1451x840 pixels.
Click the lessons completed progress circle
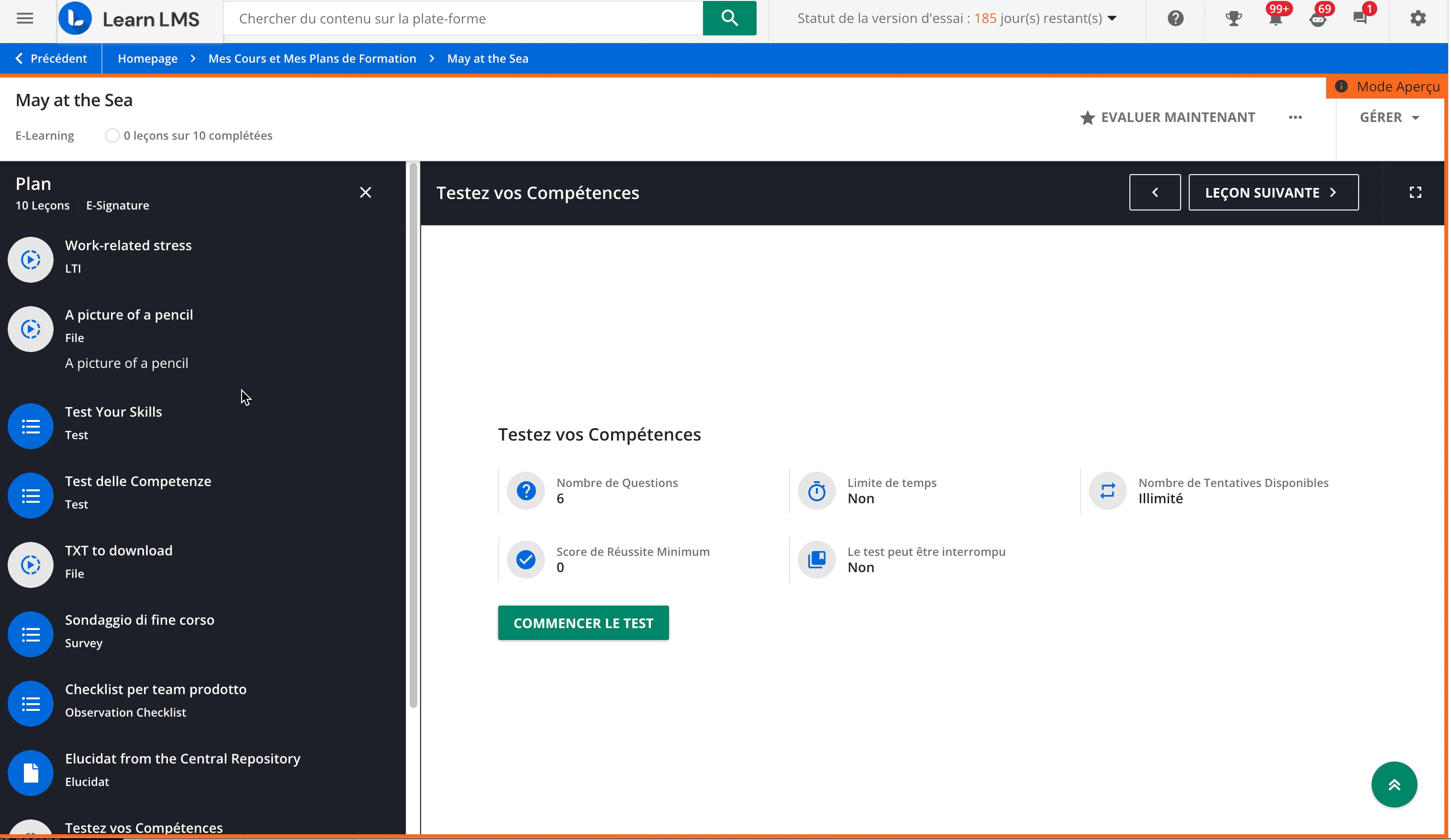[x=112, y=135]
